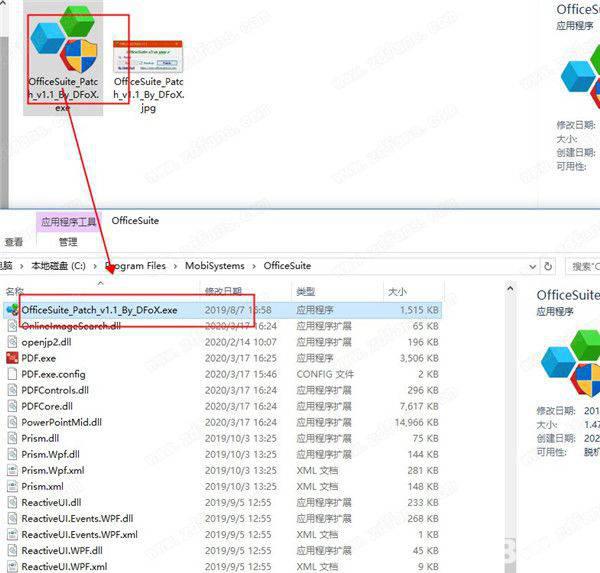Screen dimensions: 600x573
Task: Click PDFControls.dll file icon
Action: click(12, 390)
